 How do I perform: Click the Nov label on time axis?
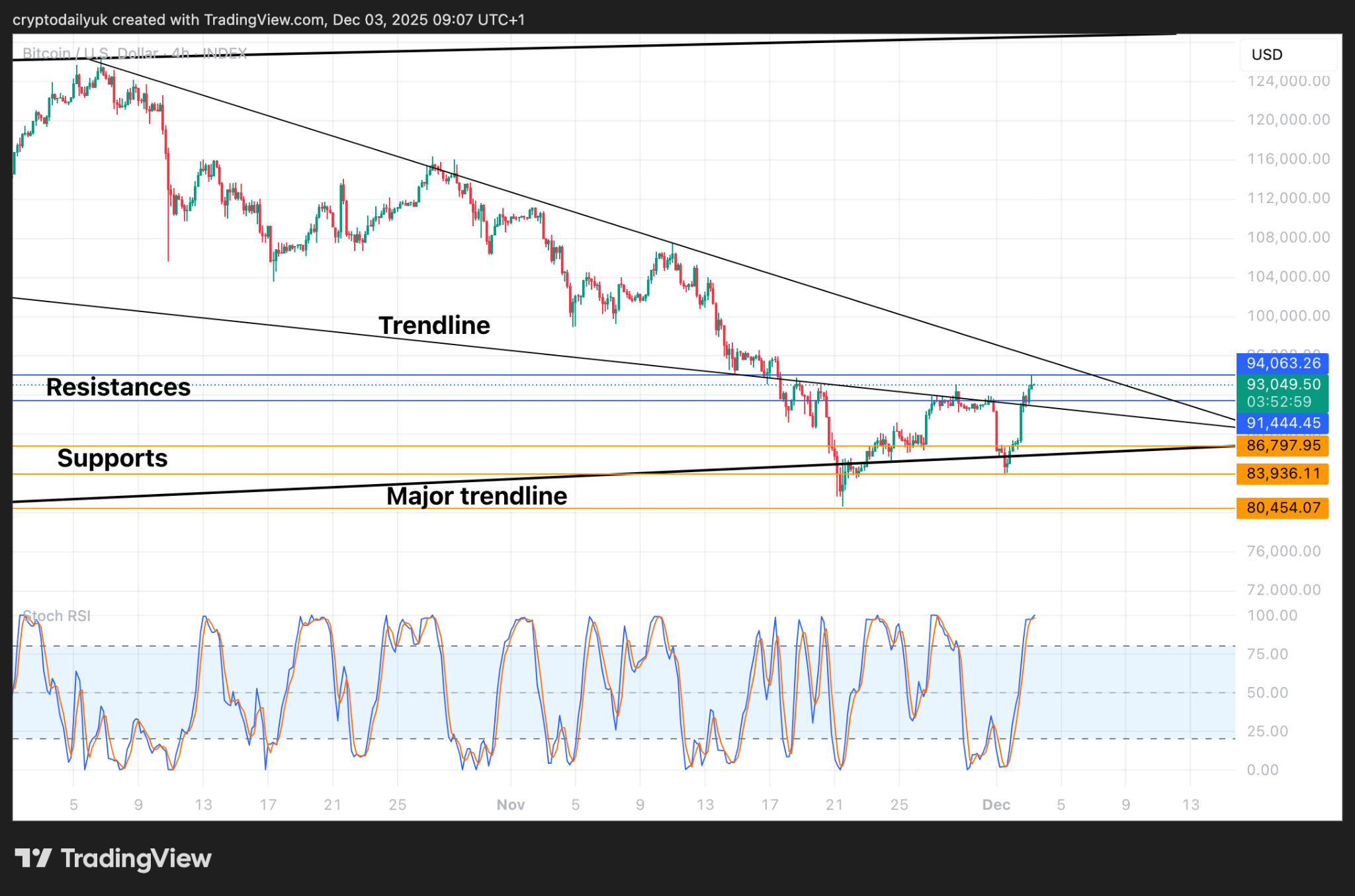pos(510,805)
